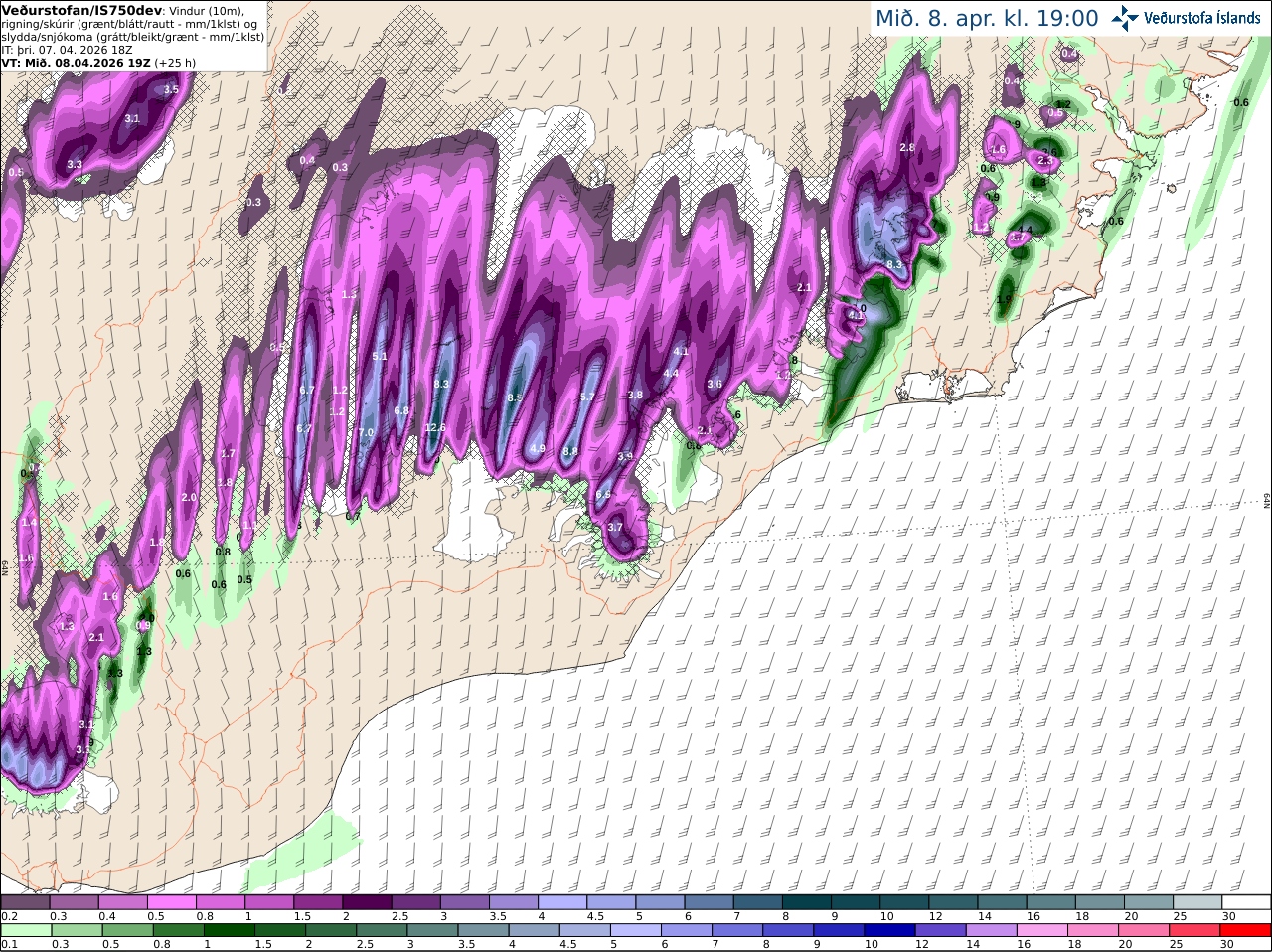Pick the darkest purple swatch at 2 in upper legend
The image size is (1272, 952).
click(x=368, y=902)
